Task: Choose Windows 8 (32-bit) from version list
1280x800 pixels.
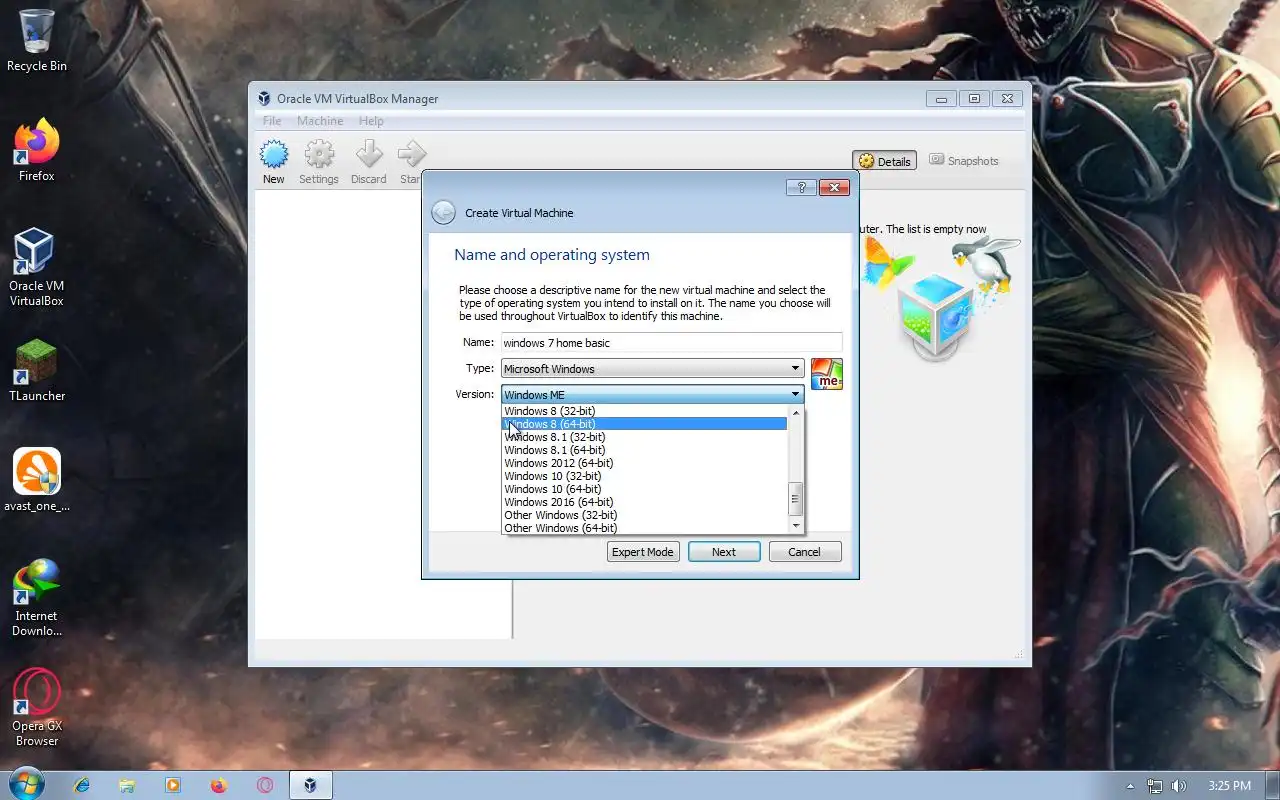Action: point(645,411)
